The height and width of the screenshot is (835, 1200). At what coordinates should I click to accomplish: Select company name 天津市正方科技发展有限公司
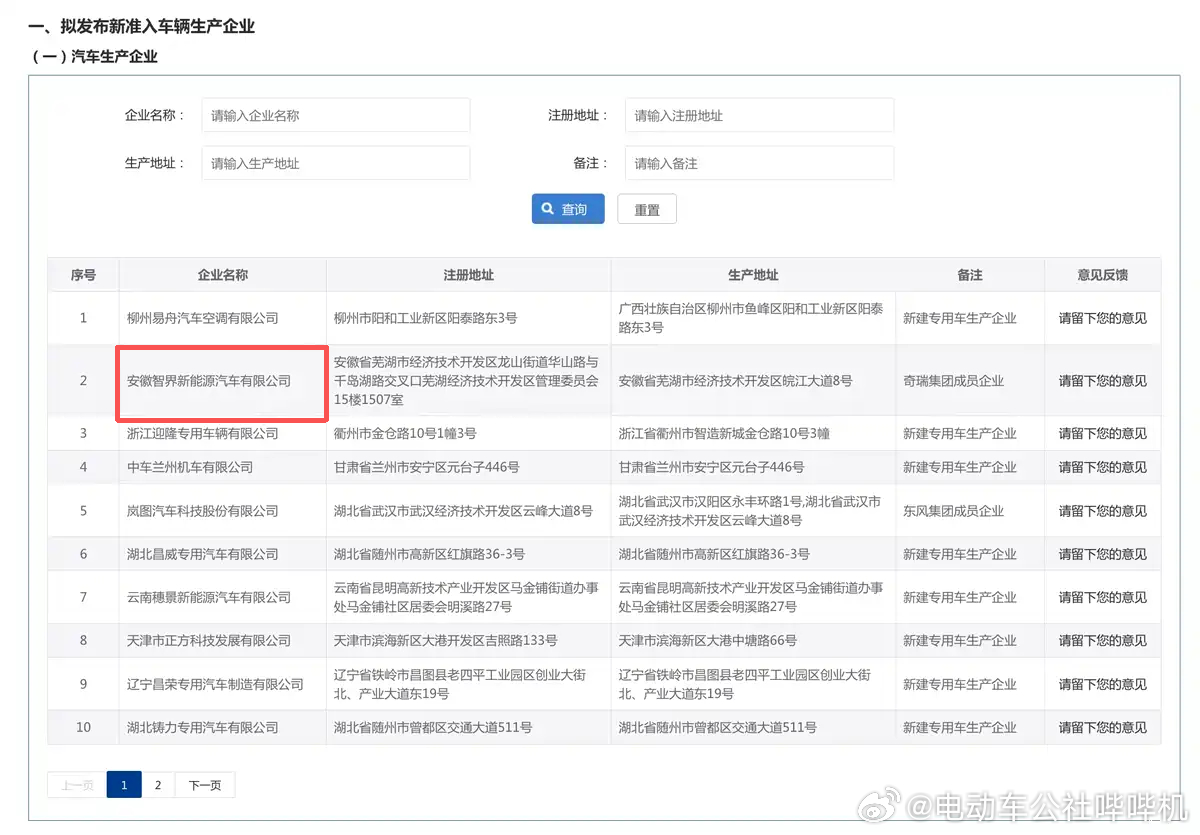point(209,640)
